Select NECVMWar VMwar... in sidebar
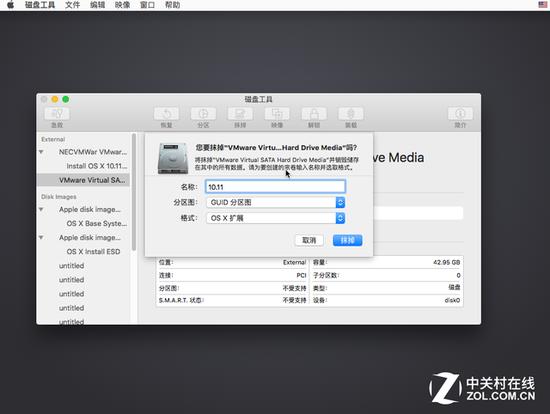This screenshot has width=550, height=414. 93,152
